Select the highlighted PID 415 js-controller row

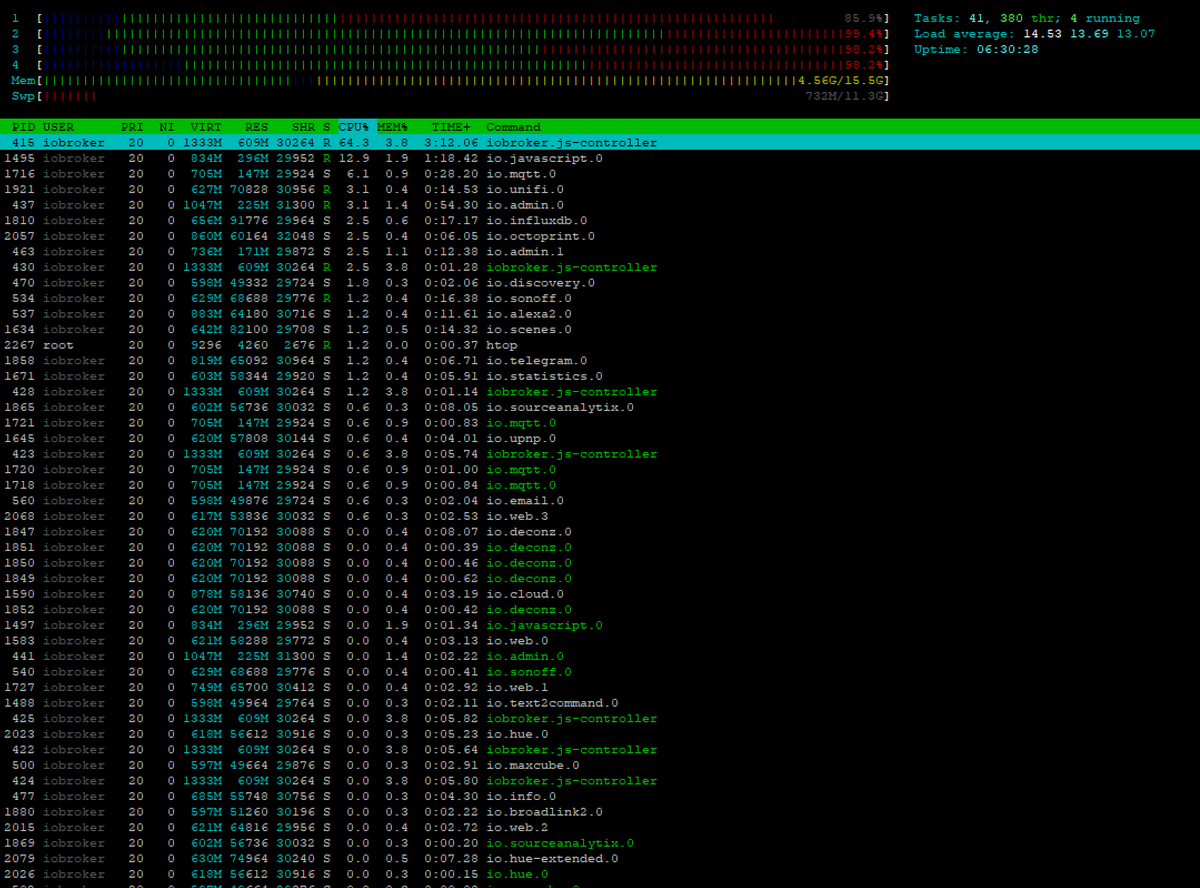(600, 142)
